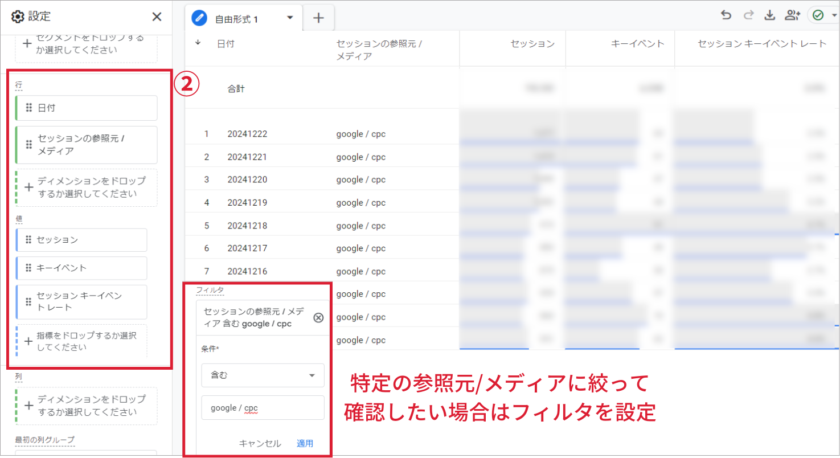Select the セッション metric chip in values
The width and height of the screenshot is (840, 458).
[82, 240]
